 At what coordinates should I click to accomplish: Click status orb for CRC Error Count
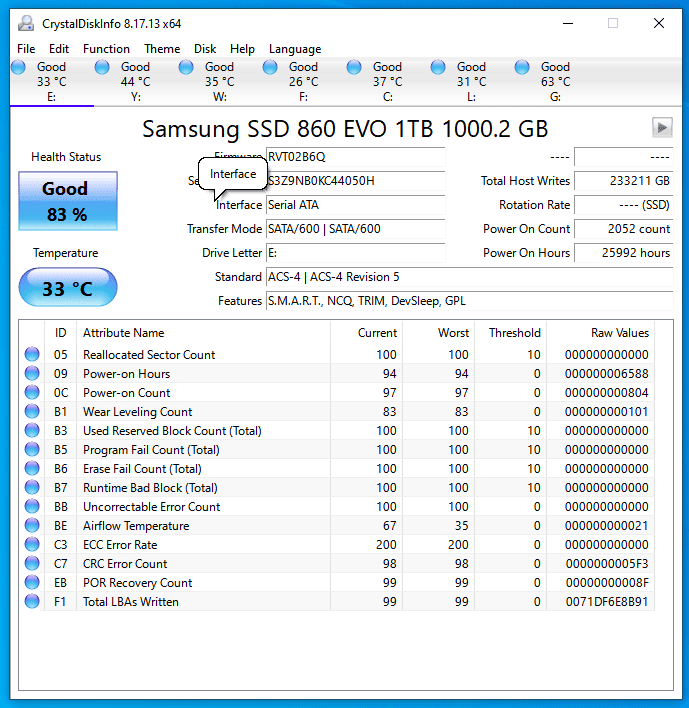tap(32, 563)
